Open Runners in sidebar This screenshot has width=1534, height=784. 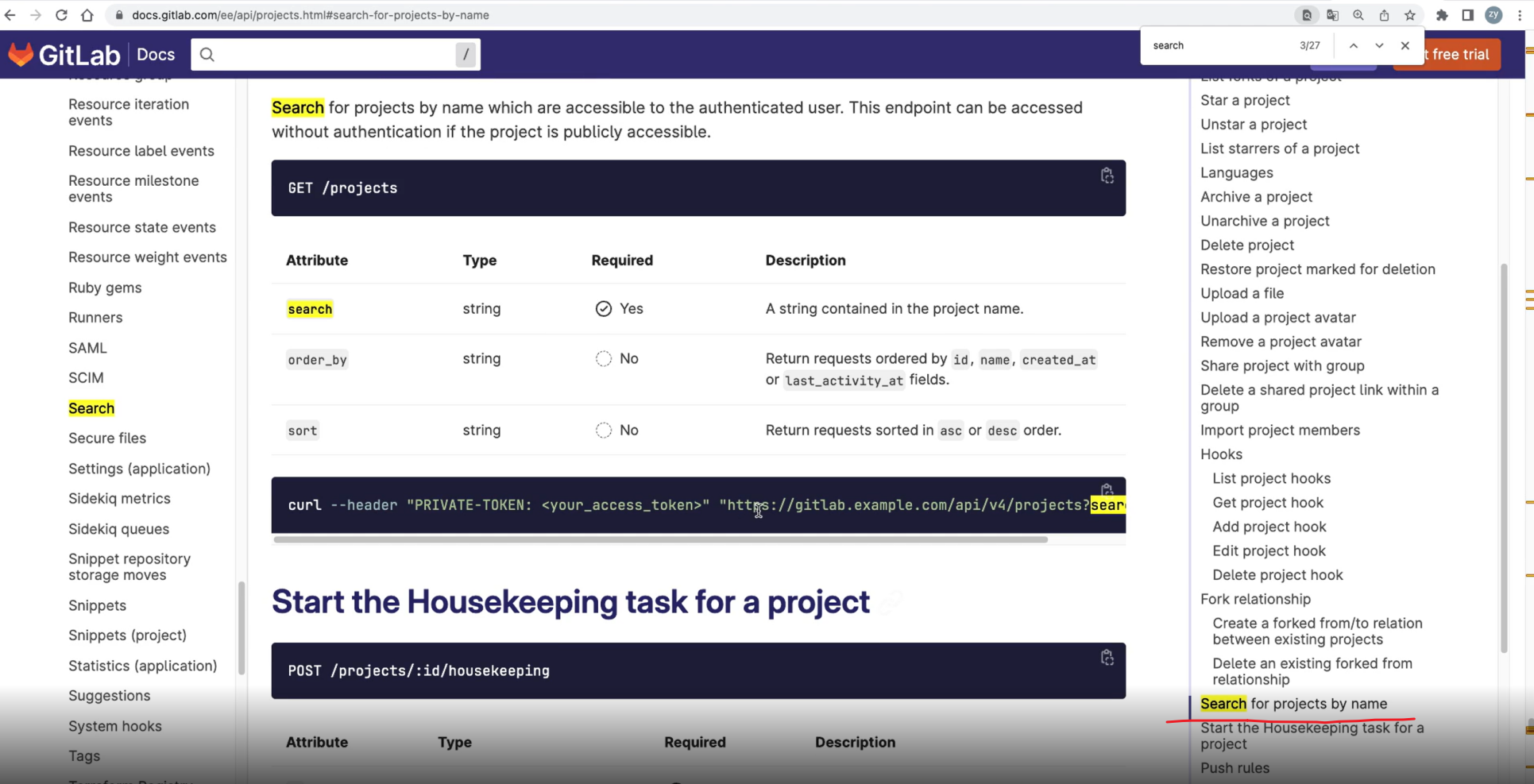(x=95, y=318)
